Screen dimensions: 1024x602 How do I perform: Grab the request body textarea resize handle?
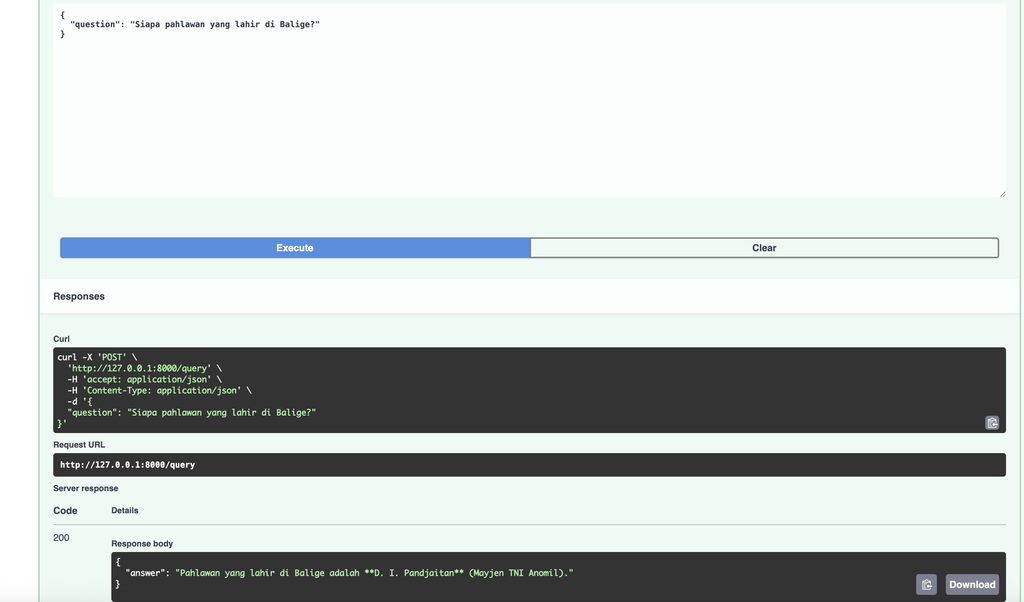pyautogui.click(x=1002, y=194)
